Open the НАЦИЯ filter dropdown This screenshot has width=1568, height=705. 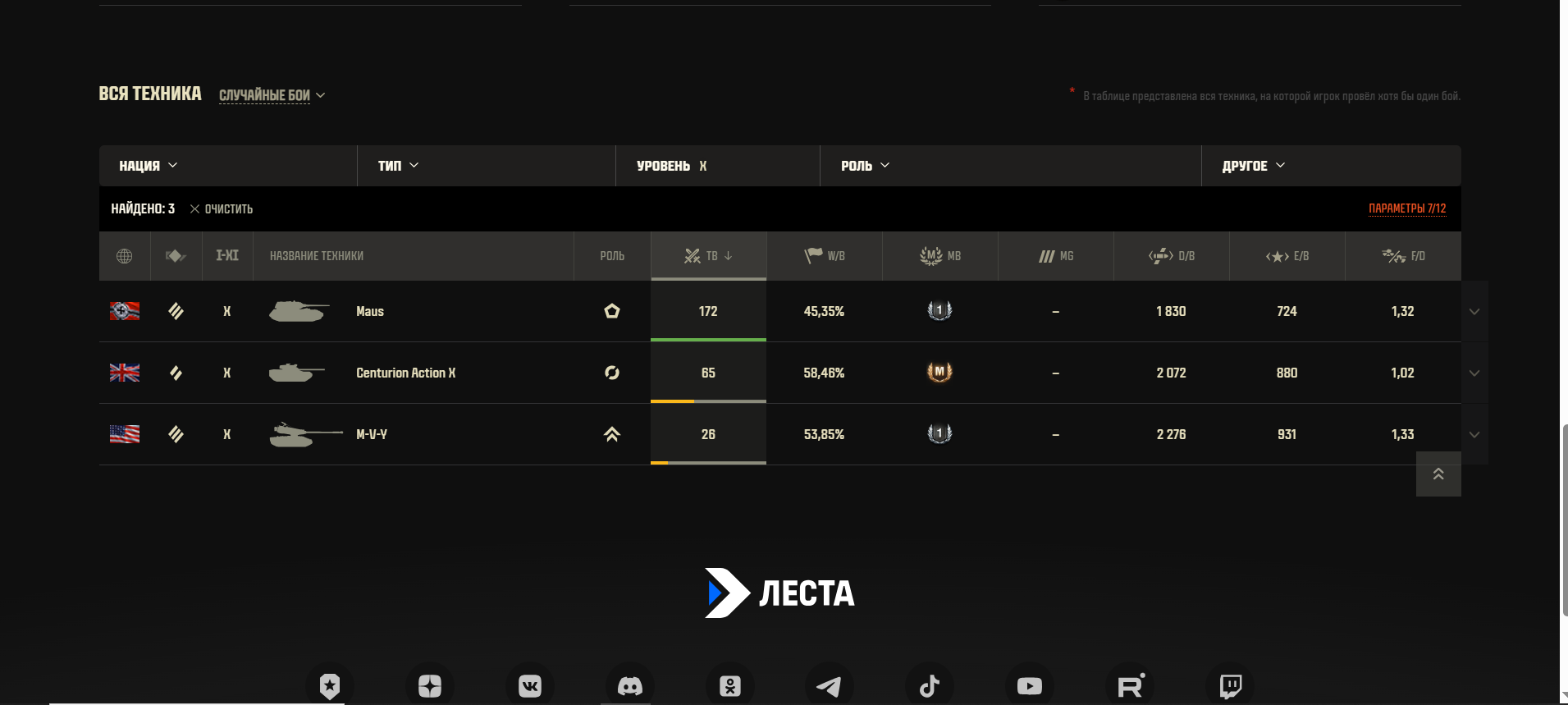(x=149, y=166)
